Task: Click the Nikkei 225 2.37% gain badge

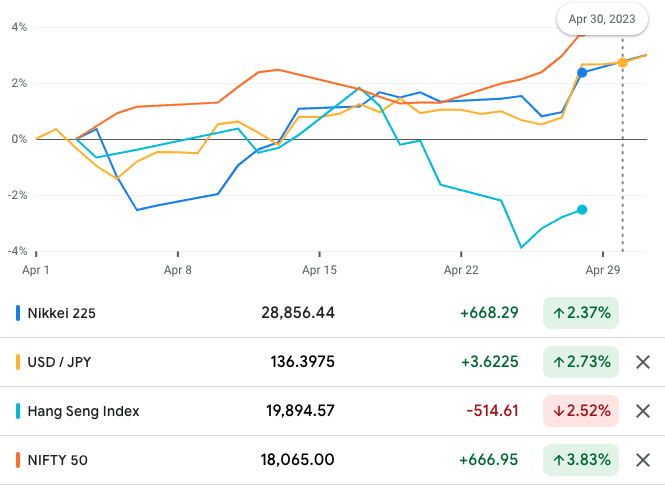Action: point(580,313)
